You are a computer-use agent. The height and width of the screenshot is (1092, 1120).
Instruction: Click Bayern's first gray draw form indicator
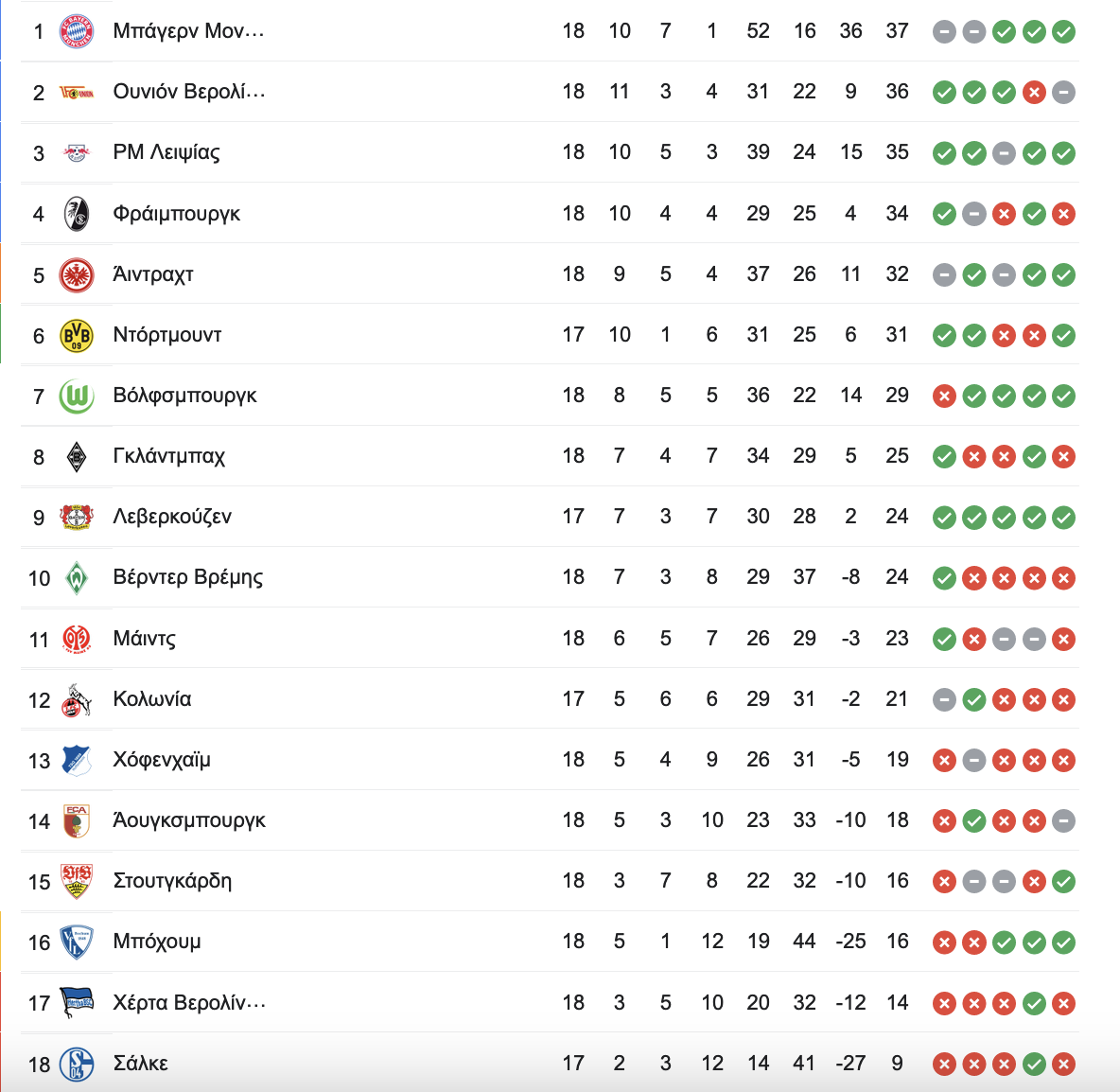click(x=944, y=31)
